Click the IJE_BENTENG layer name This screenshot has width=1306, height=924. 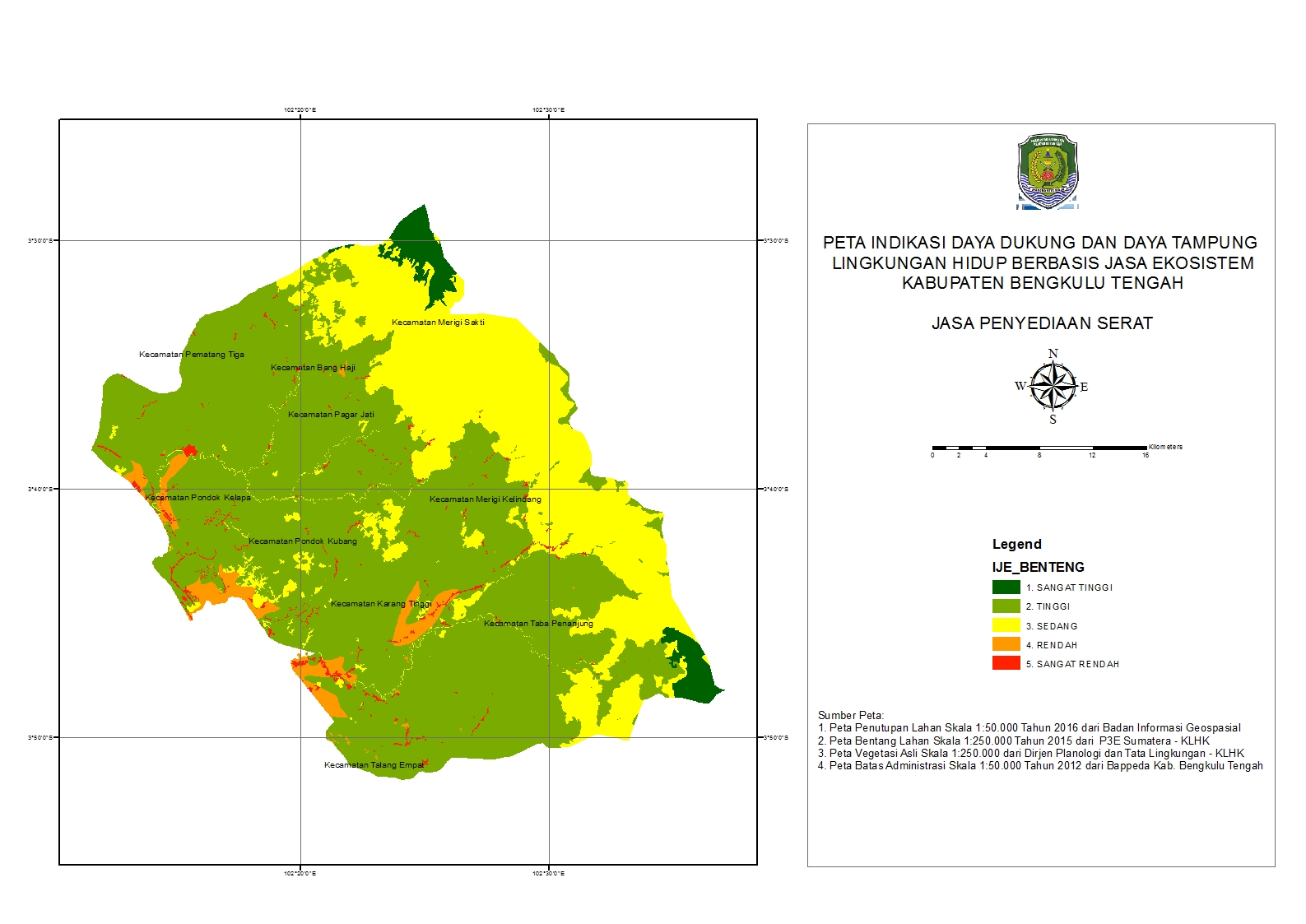coord(1038,568)
